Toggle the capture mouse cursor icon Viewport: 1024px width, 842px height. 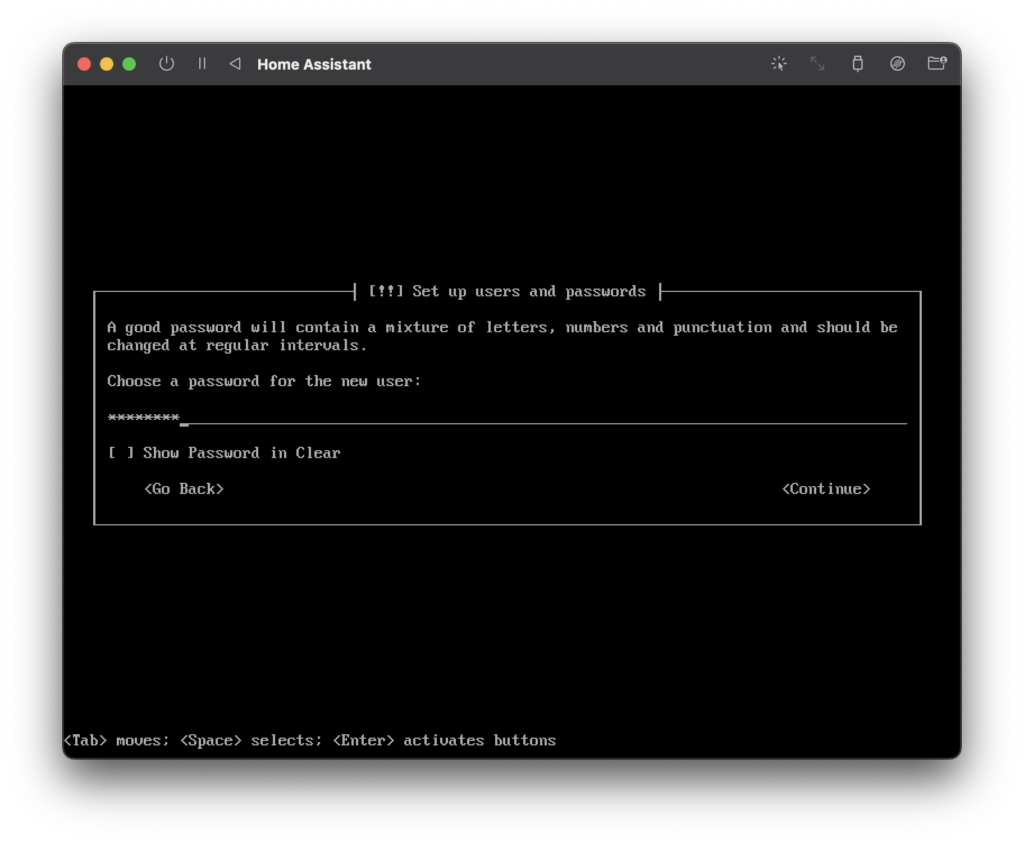(x=778, y=63)
